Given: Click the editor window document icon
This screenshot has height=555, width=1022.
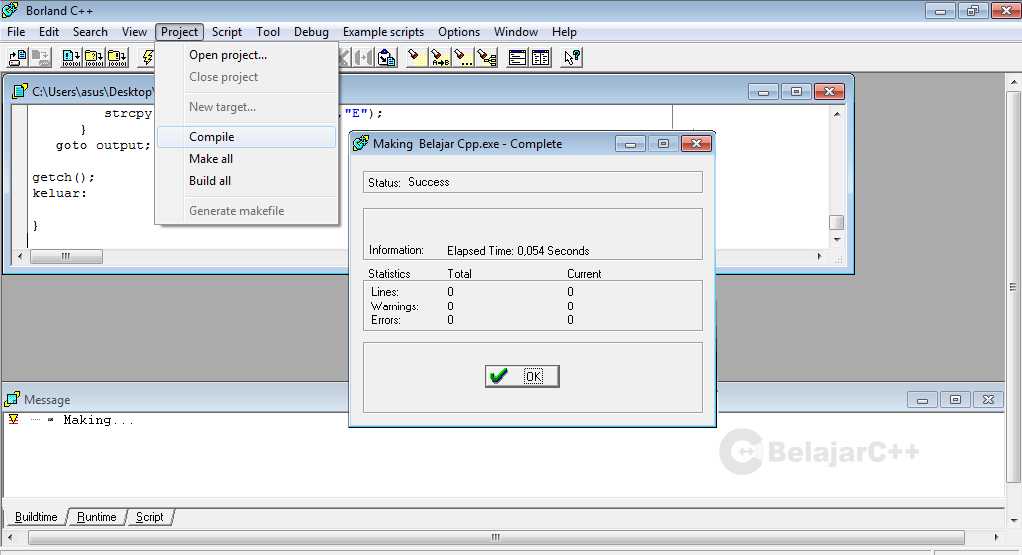Looking at the screenshot, I should tap(20, 91).
